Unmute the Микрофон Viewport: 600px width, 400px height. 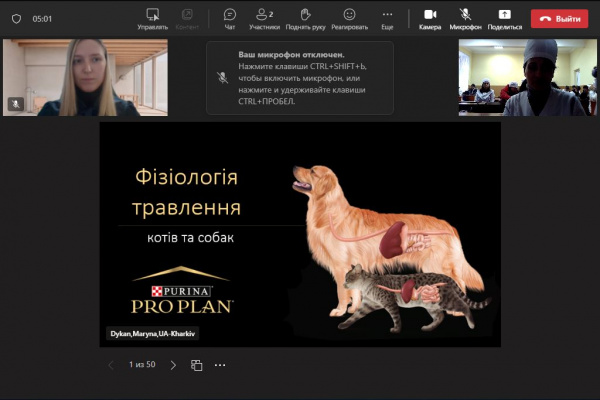tap(465, 19)
